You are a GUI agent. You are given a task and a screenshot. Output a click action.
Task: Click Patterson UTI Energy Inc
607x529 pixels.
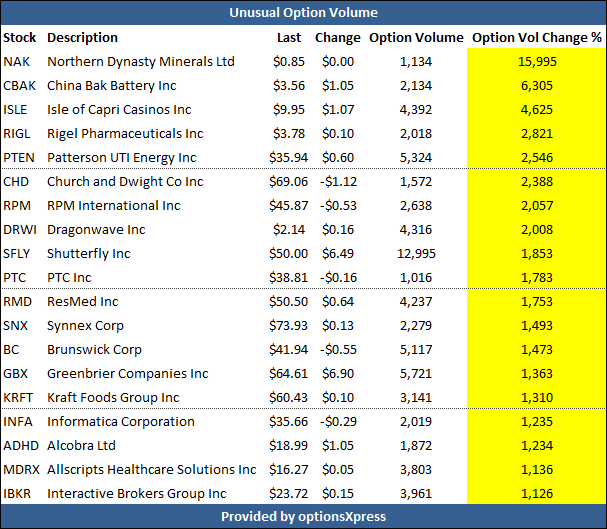point(122,158)
